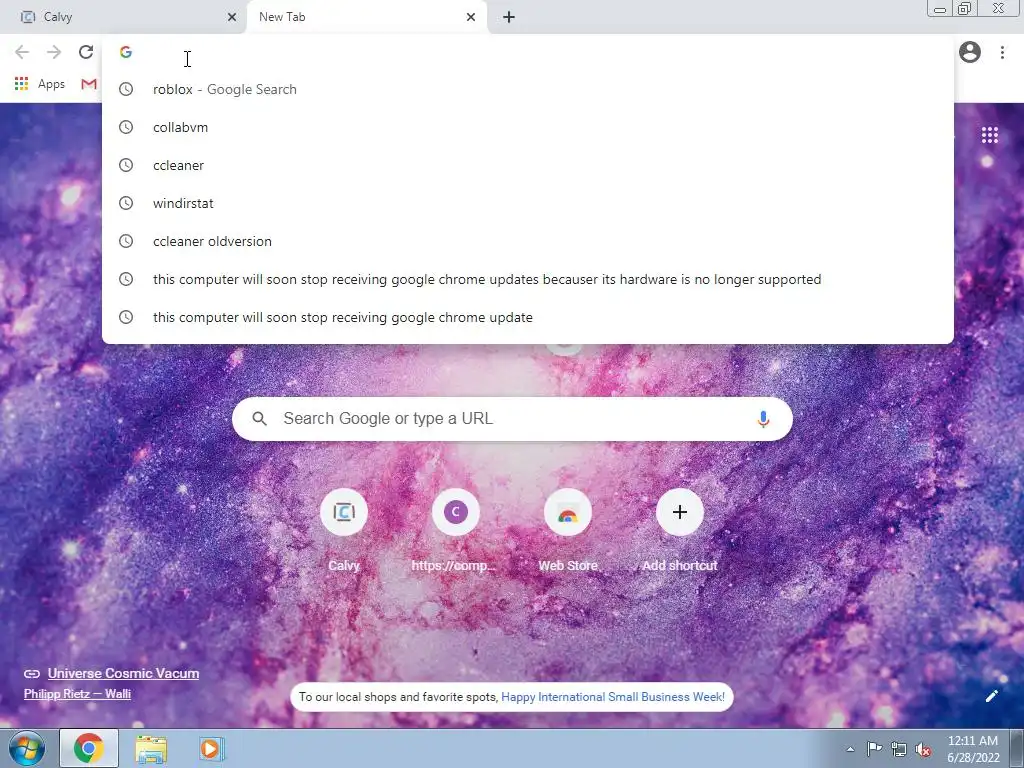The image size is (1024, 768).
Task: Close the New Tab tab
Action: click(471, 17)
